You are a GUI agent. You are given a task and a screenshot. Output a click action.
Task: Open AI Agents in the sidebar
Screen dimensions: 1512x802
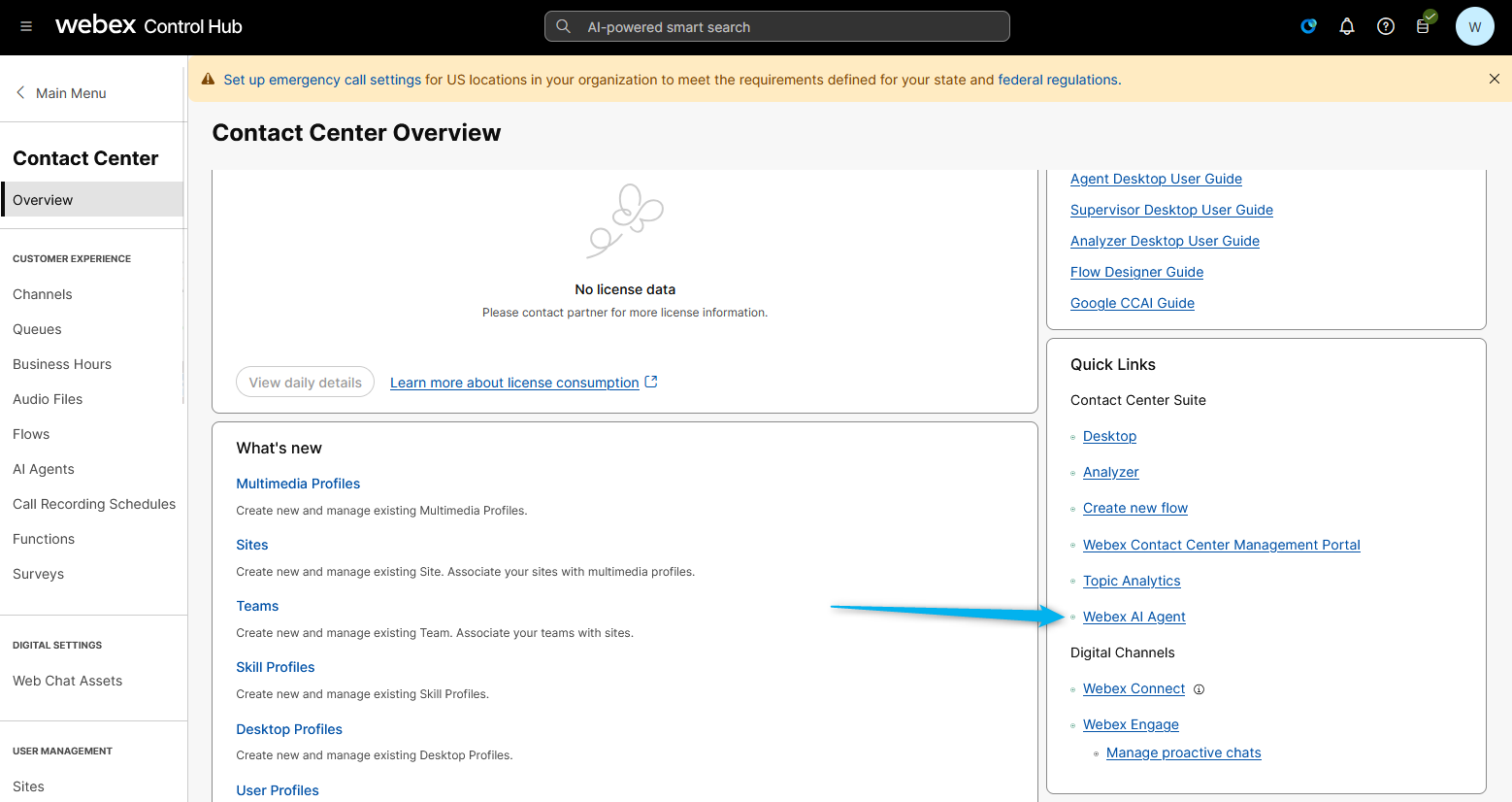(44, 469)
